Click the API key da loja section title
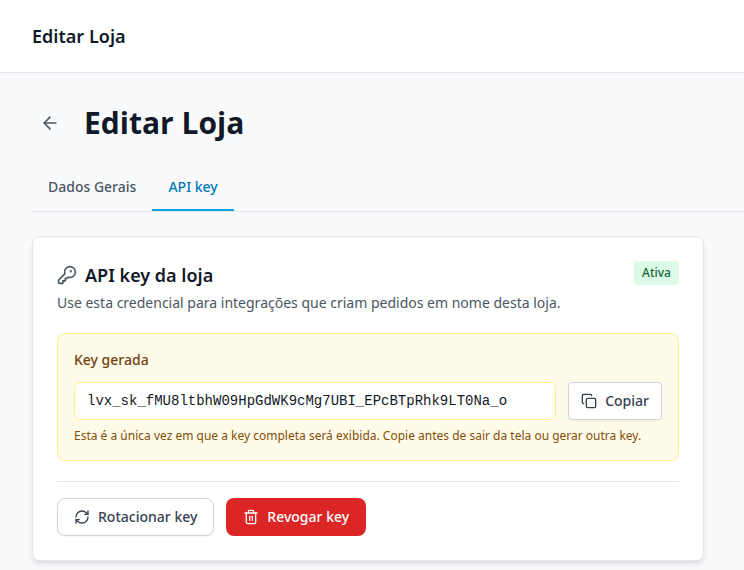 149,276
